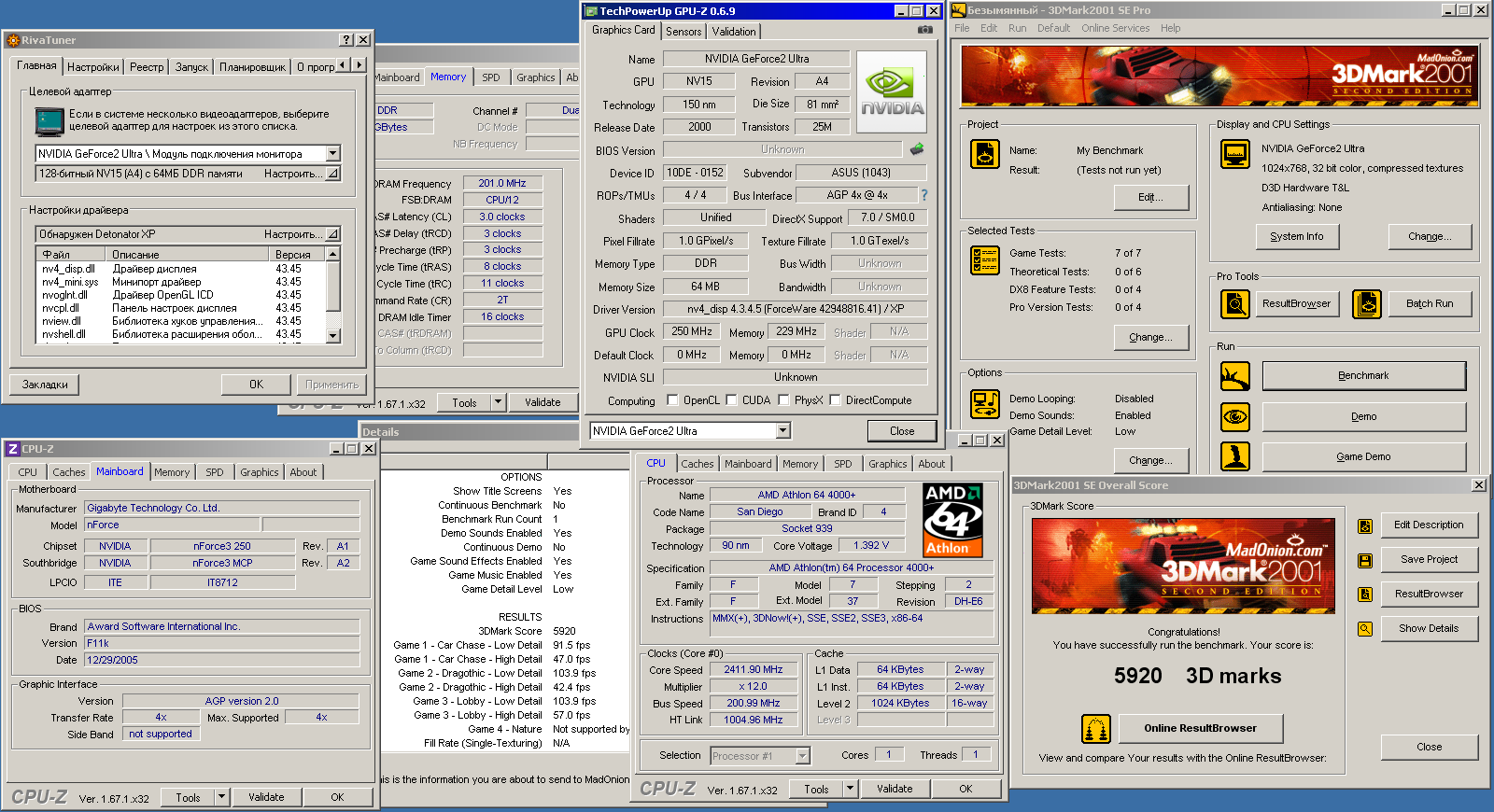Open the Online Services menu in 3DMark2001

pos(1115,28)
